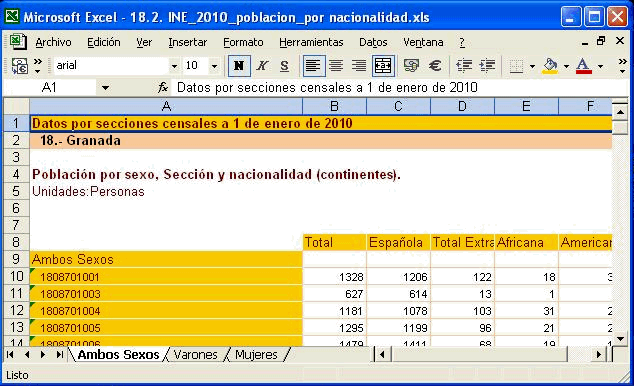Align text left in cell
Viewport: 634px width, 386px height.
click(313, 66)
